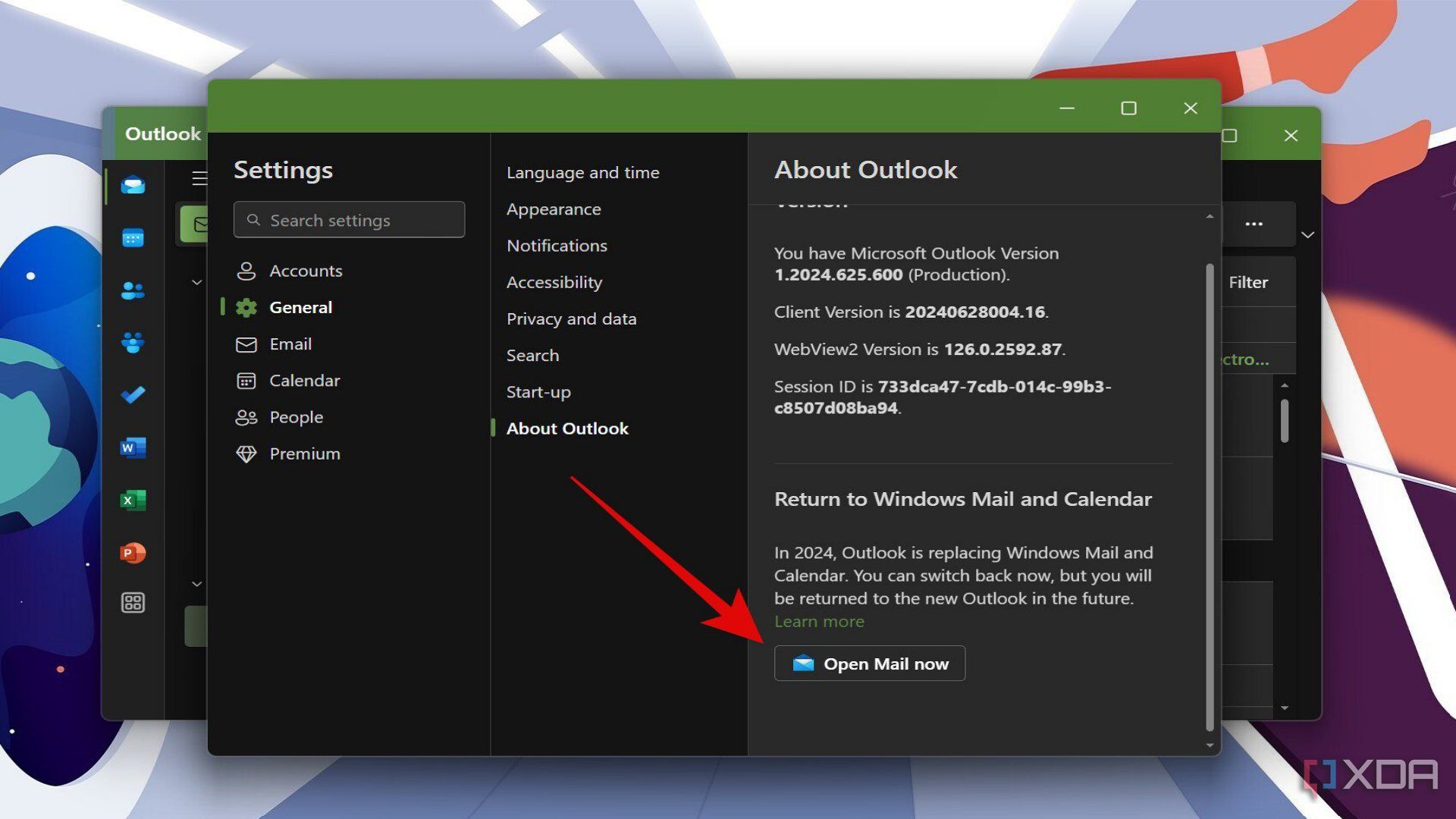This screenshot has height=819, width=1456.
Task: Select the Appearance settings option
Action: coord(553,208)
